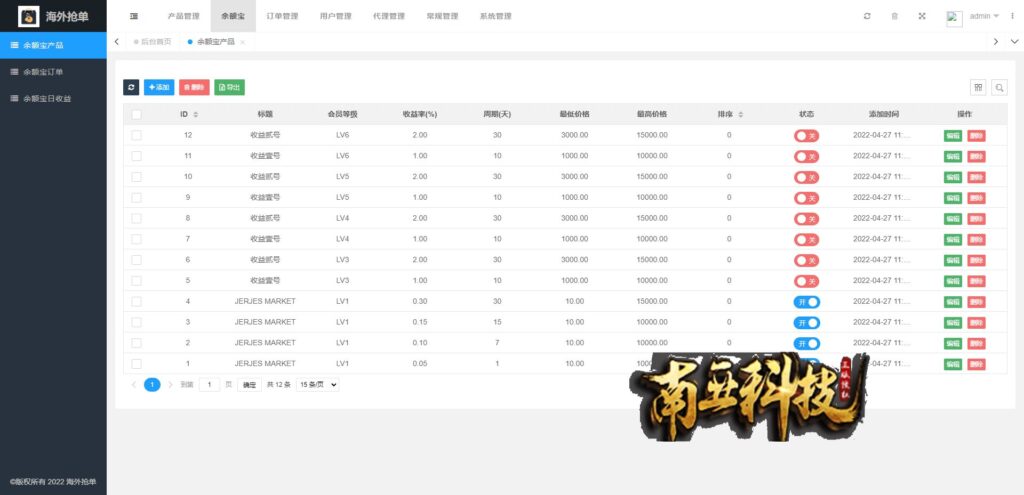Go to next page arrow in pagination
This screenshot has width=1024, height=495.
[x=170, y=385]
